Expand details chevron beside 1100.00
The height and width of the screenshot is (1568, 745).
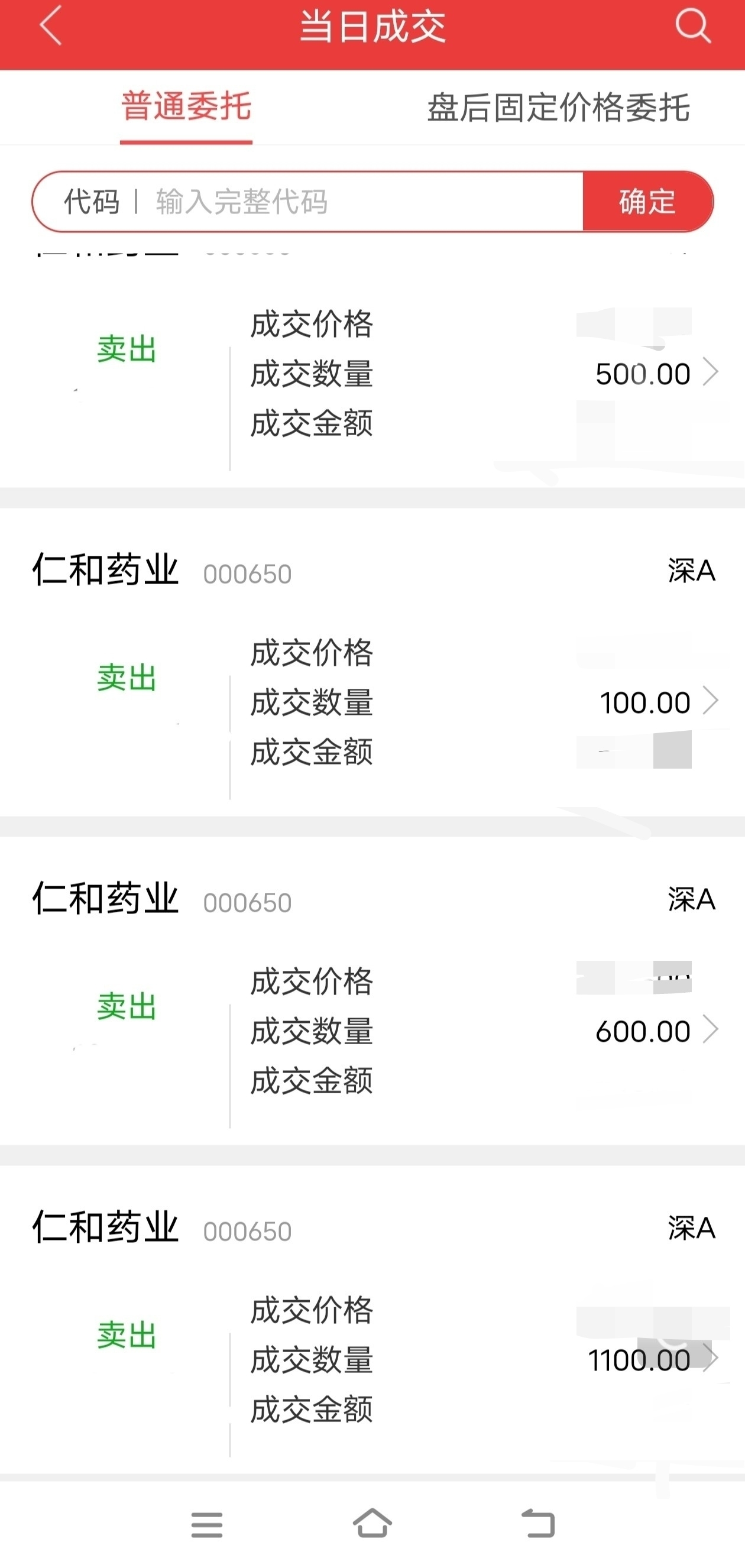point(710,1358)
